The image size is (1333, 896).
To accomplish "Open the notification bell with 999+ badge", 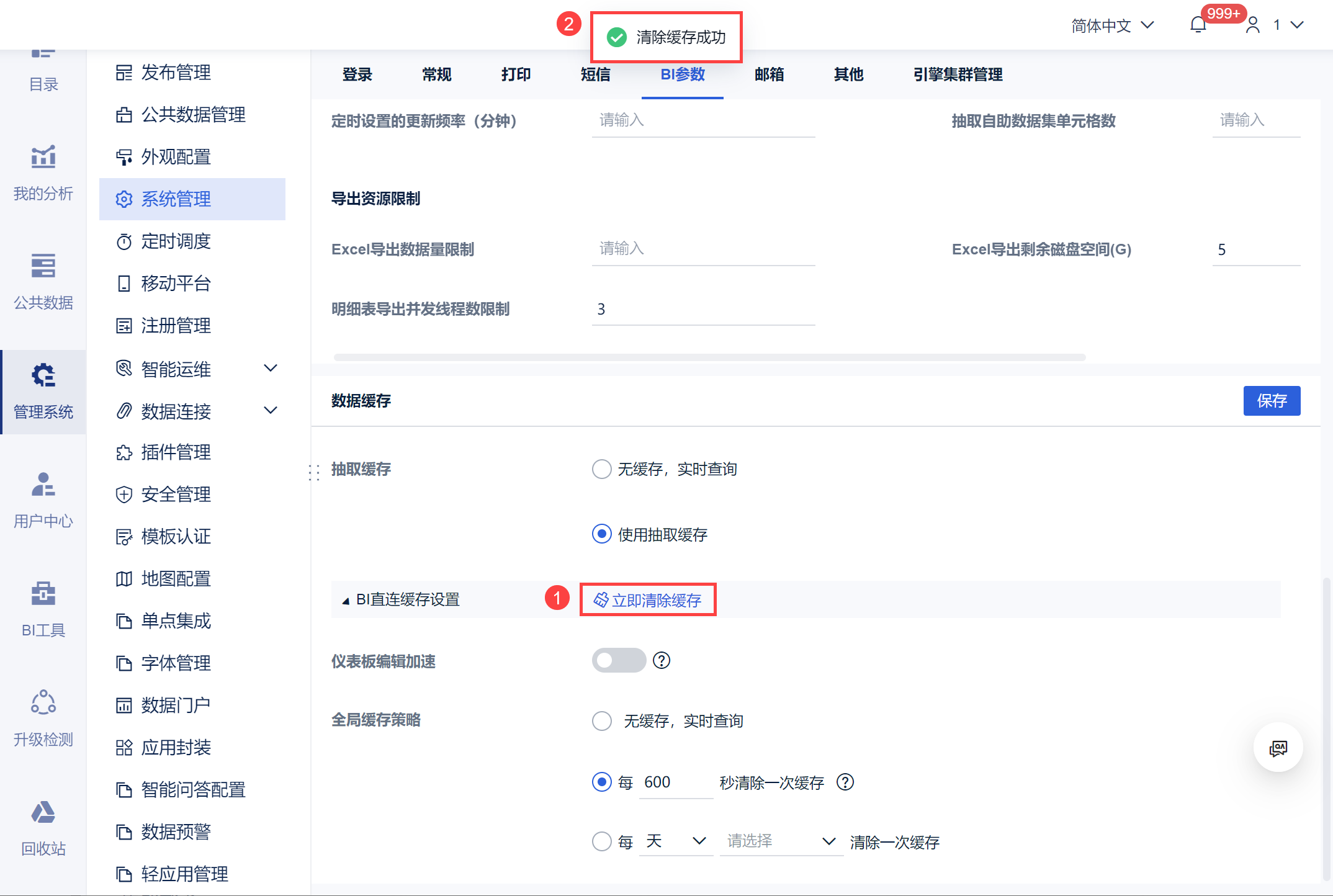I will (1199, 25).
